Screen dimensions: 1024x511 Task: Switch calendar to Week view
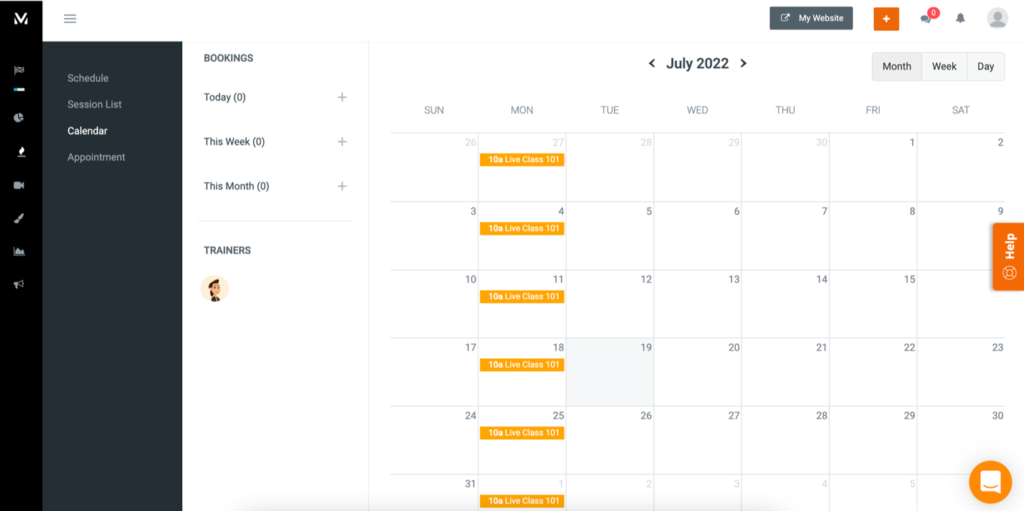point(944,66)
